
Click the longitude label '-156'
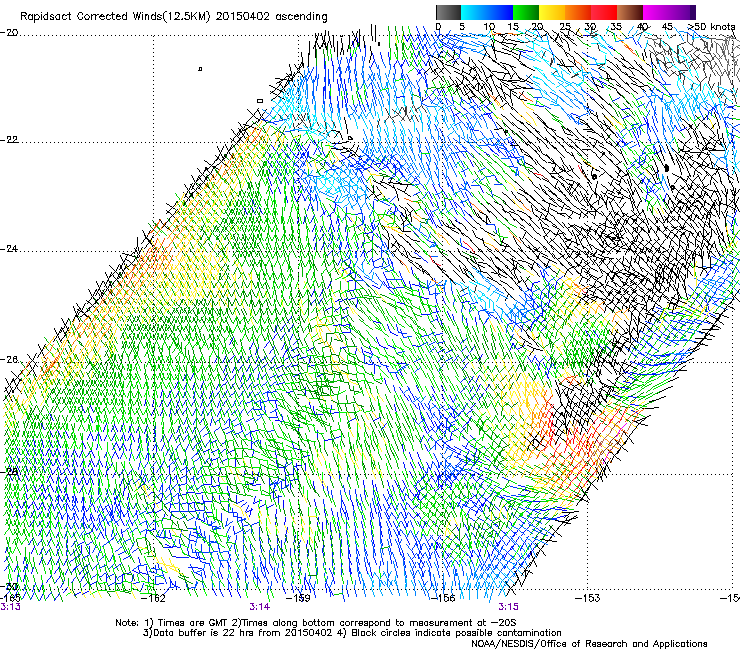coord(443,599)
